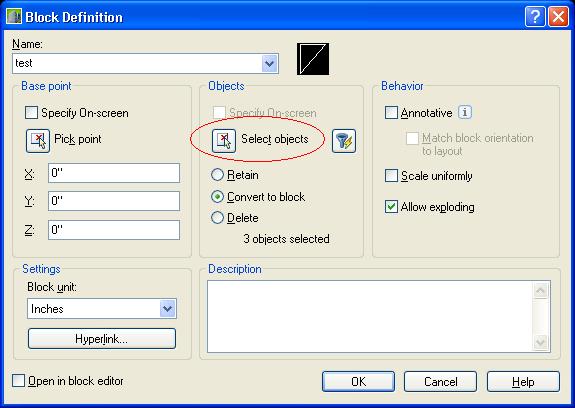
Task: Check the Annotative checkbox
Action: pos(391,113)
